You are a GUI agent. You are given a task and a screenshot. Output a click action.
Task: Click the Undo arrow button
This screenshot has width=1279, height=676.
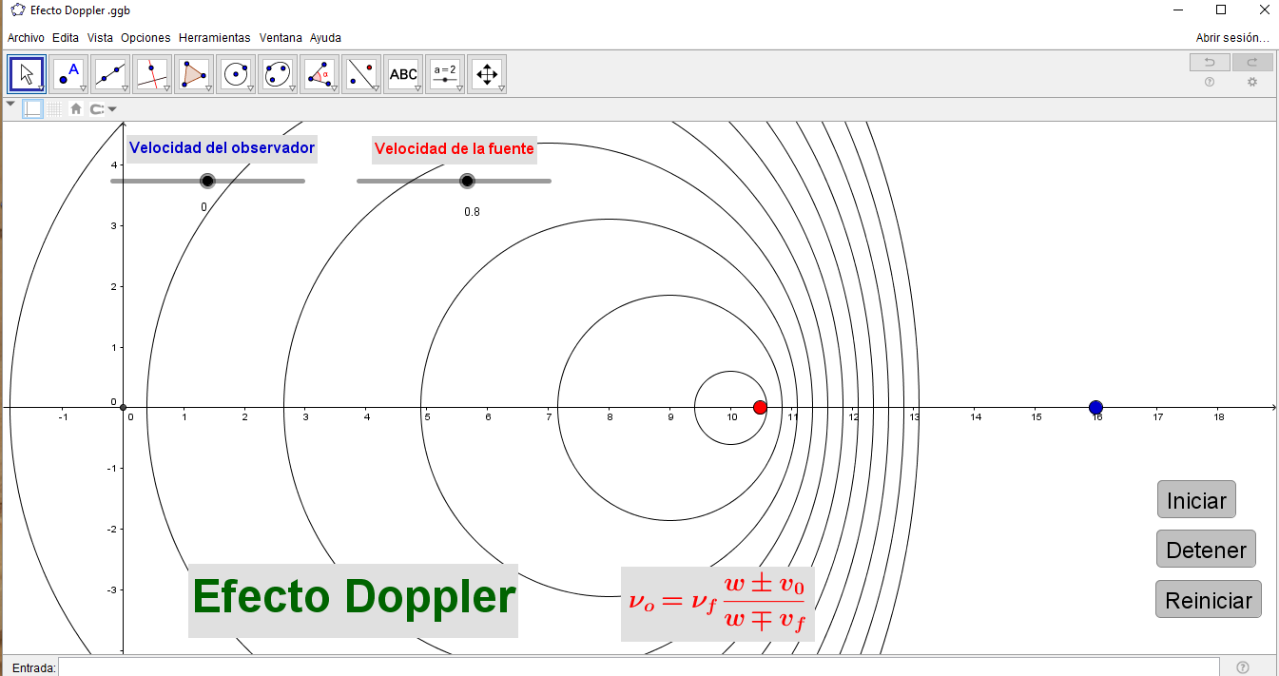[x=1210, y=63]
